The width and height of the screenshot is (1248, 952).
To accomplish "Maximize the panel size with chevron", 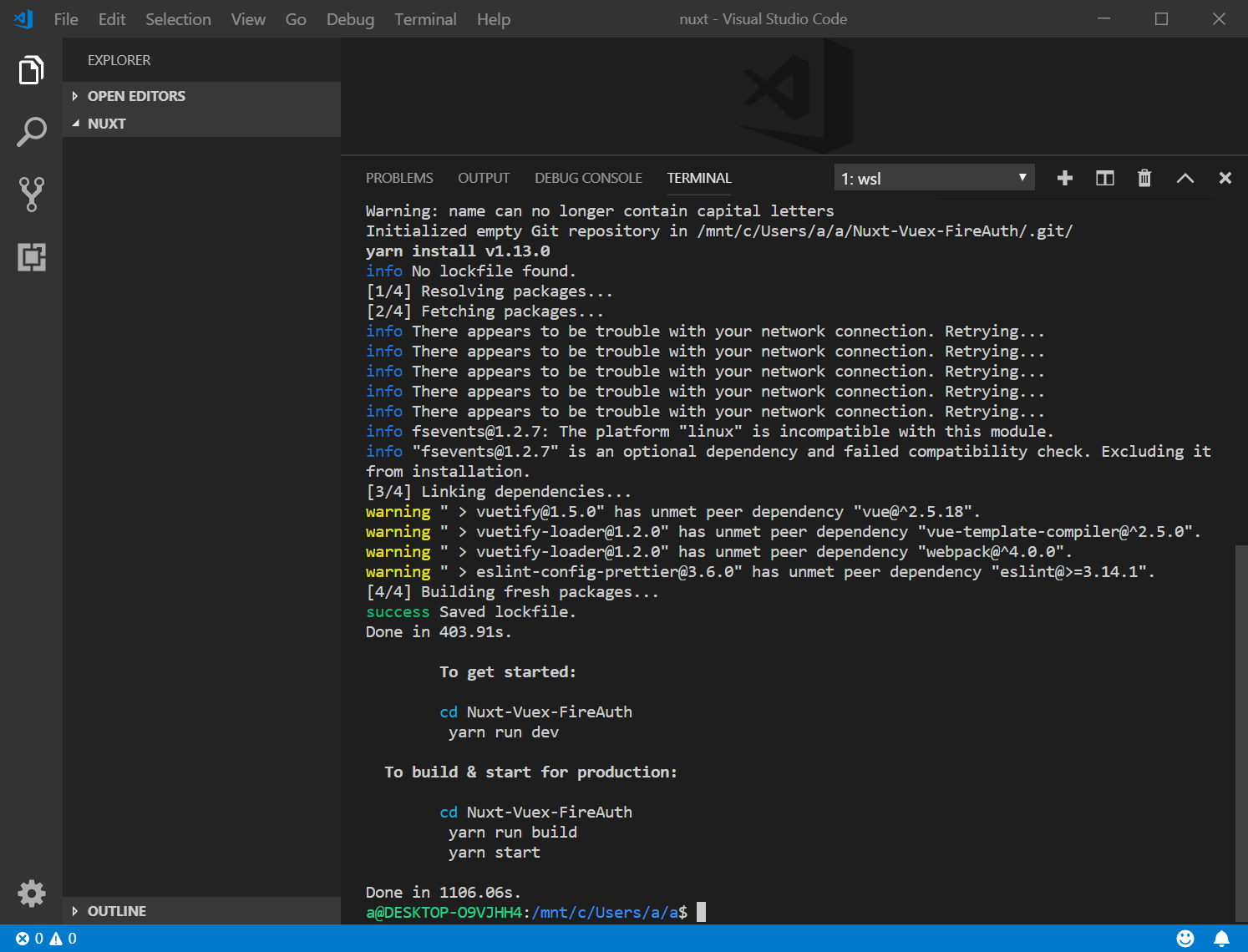I will (x=1185, y=178).
